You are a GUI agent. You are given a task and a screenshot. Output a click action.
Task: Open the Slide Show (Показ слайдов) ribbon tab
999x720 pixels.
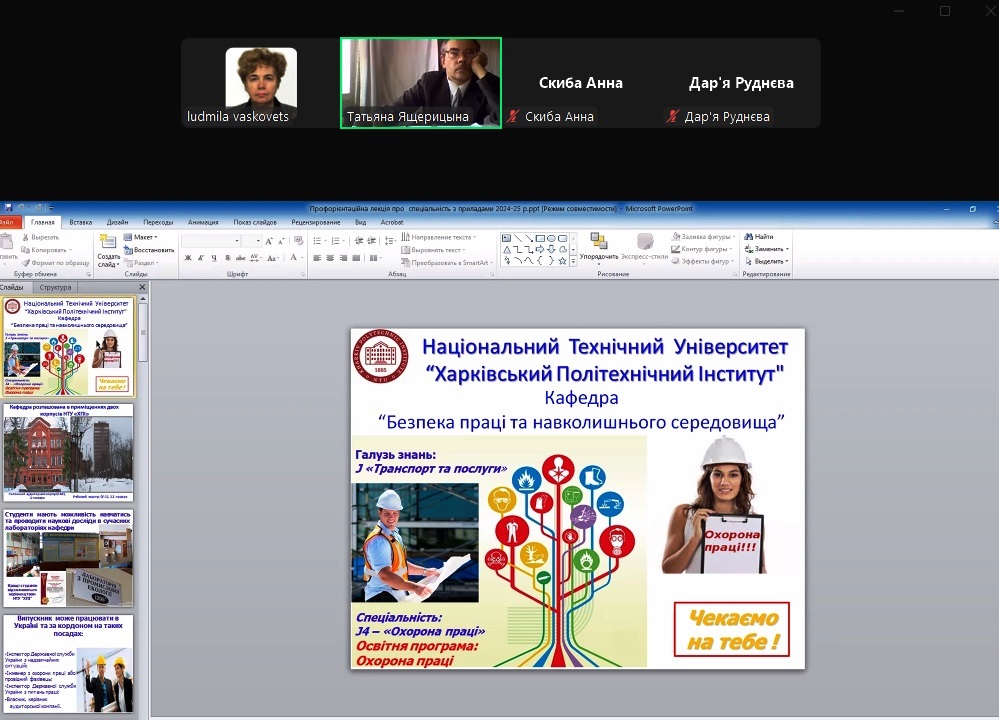coord(255,222)
